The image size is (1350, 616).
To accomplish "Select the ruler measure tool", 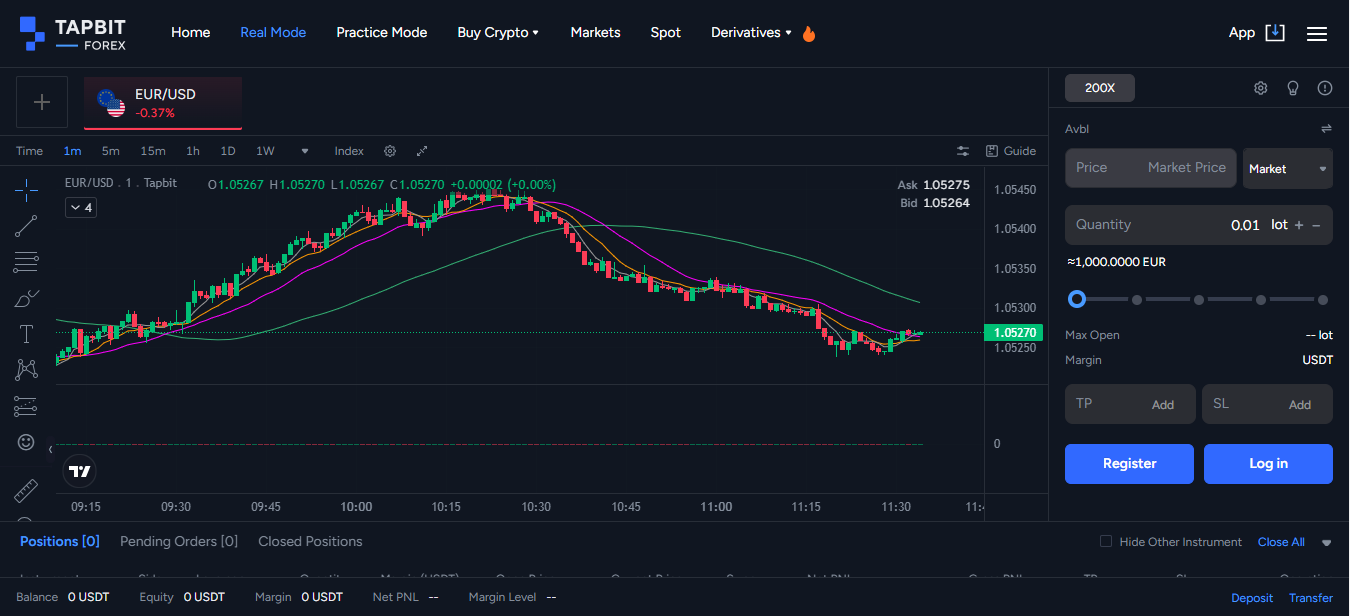I will [27, 491].
